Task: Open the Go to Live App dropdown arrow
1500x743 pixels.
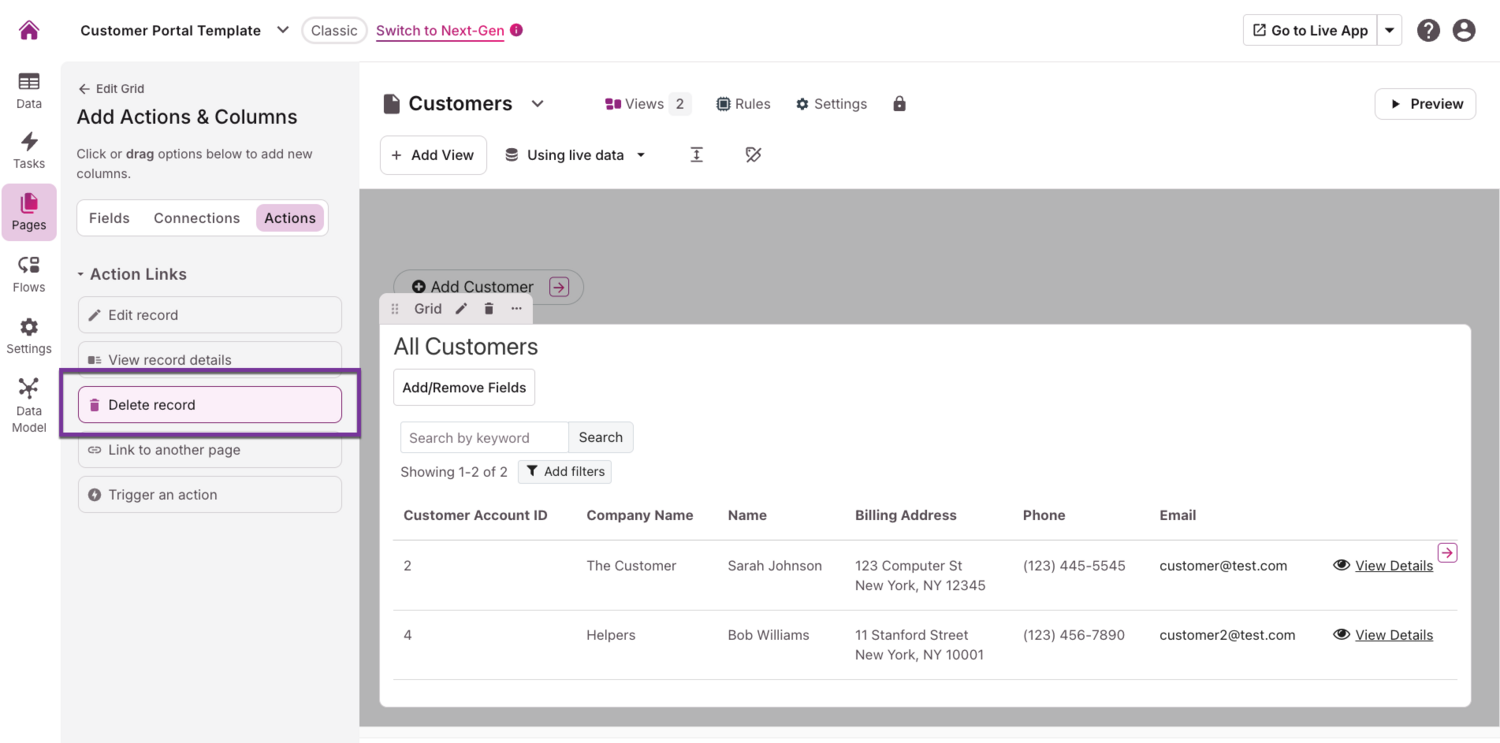Action: 1389,30
